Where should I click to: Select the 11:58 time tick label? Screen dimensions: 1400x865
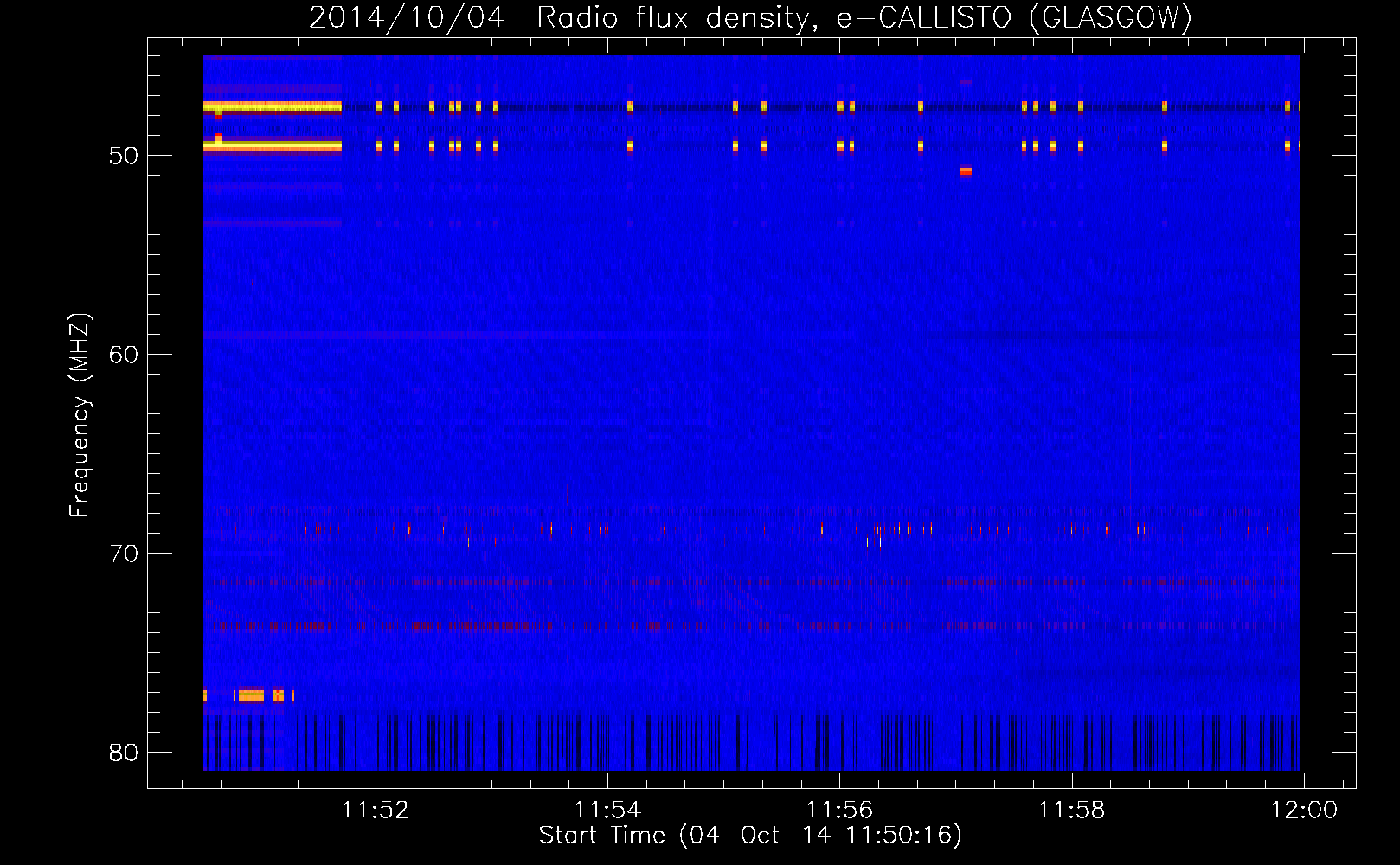coord(1071,811)
